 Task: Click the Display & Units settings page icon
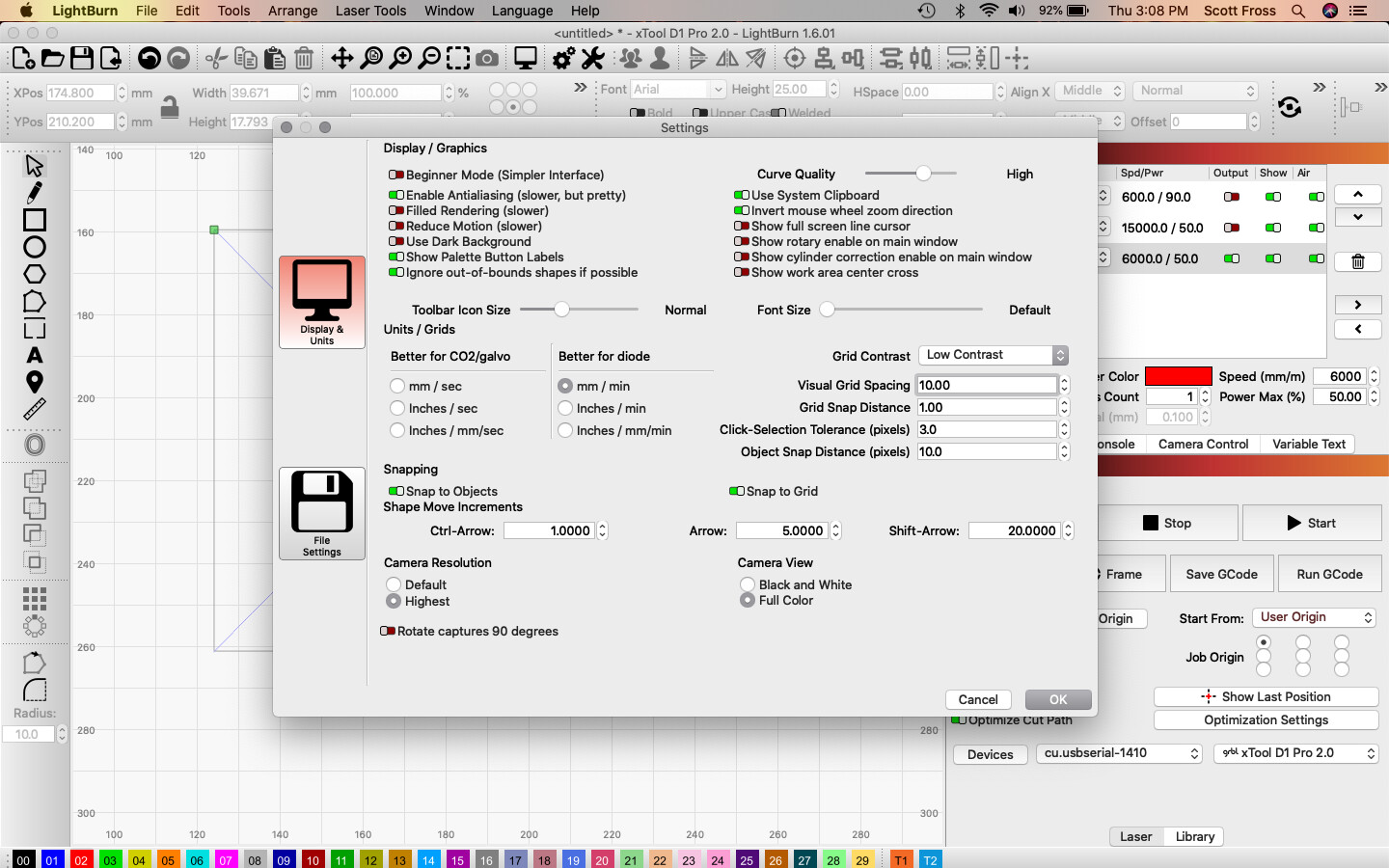pyautogui.click(x=322, y=302)
